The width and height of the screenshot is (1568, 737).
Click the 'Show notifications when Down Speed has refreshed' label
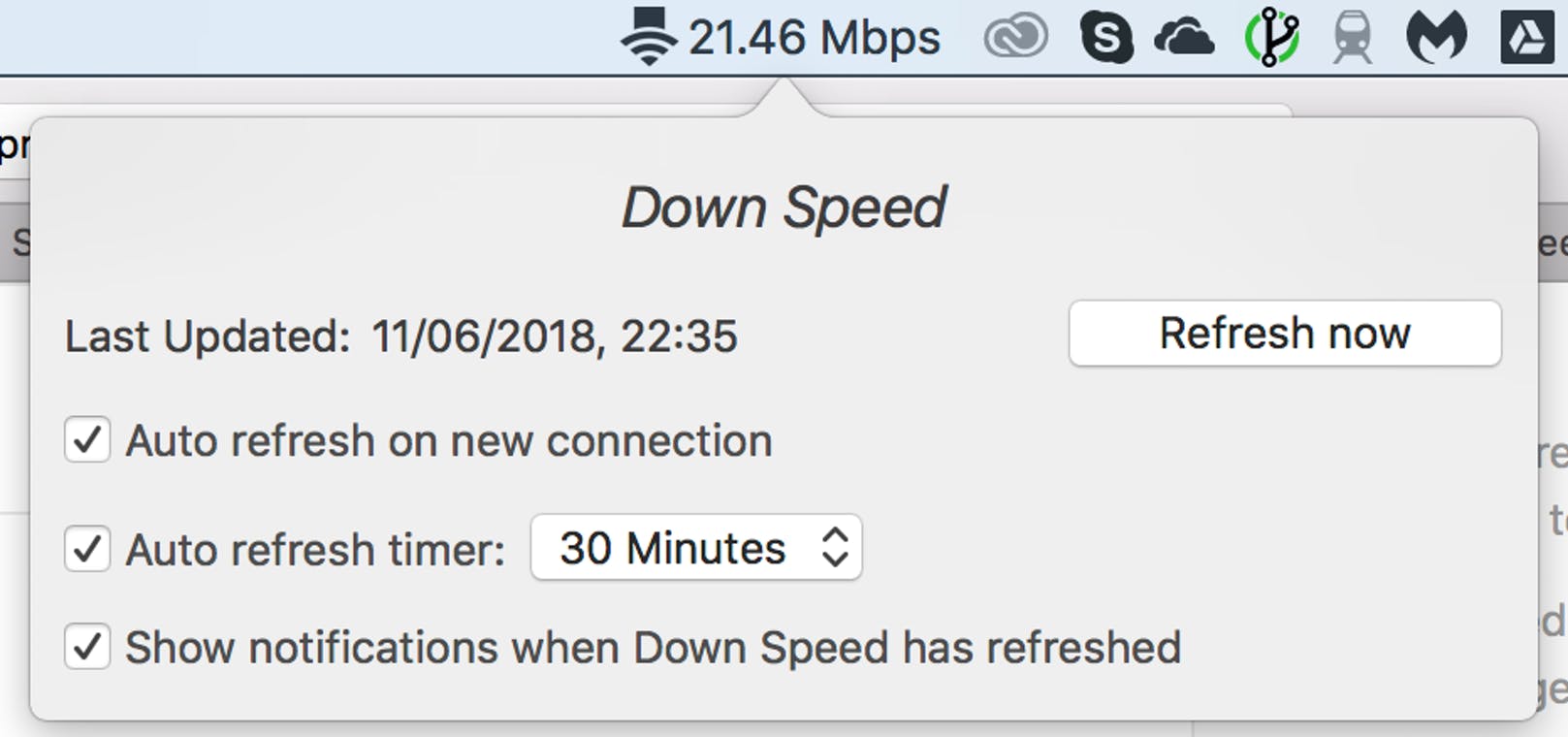(653, 648)
